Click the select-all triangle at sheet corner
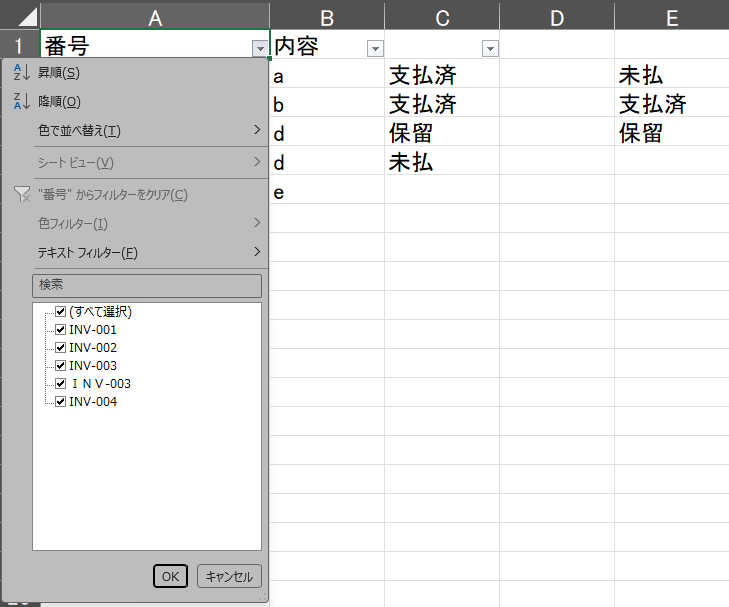Viewport: 729px width, 607px height. click(27, 17)
